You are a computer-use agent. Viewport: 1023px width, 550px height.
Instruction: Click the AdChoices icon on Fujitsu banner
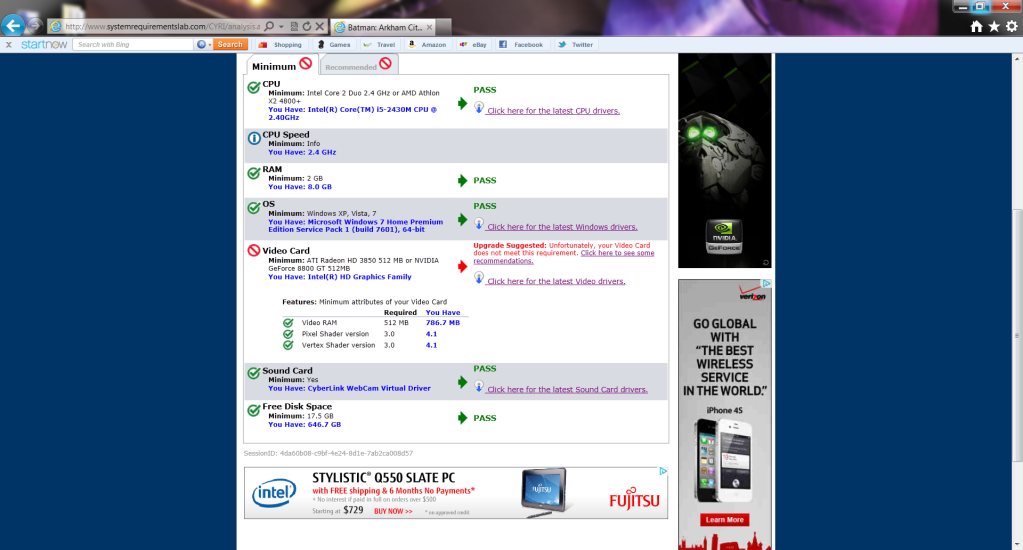click(663, 471)
